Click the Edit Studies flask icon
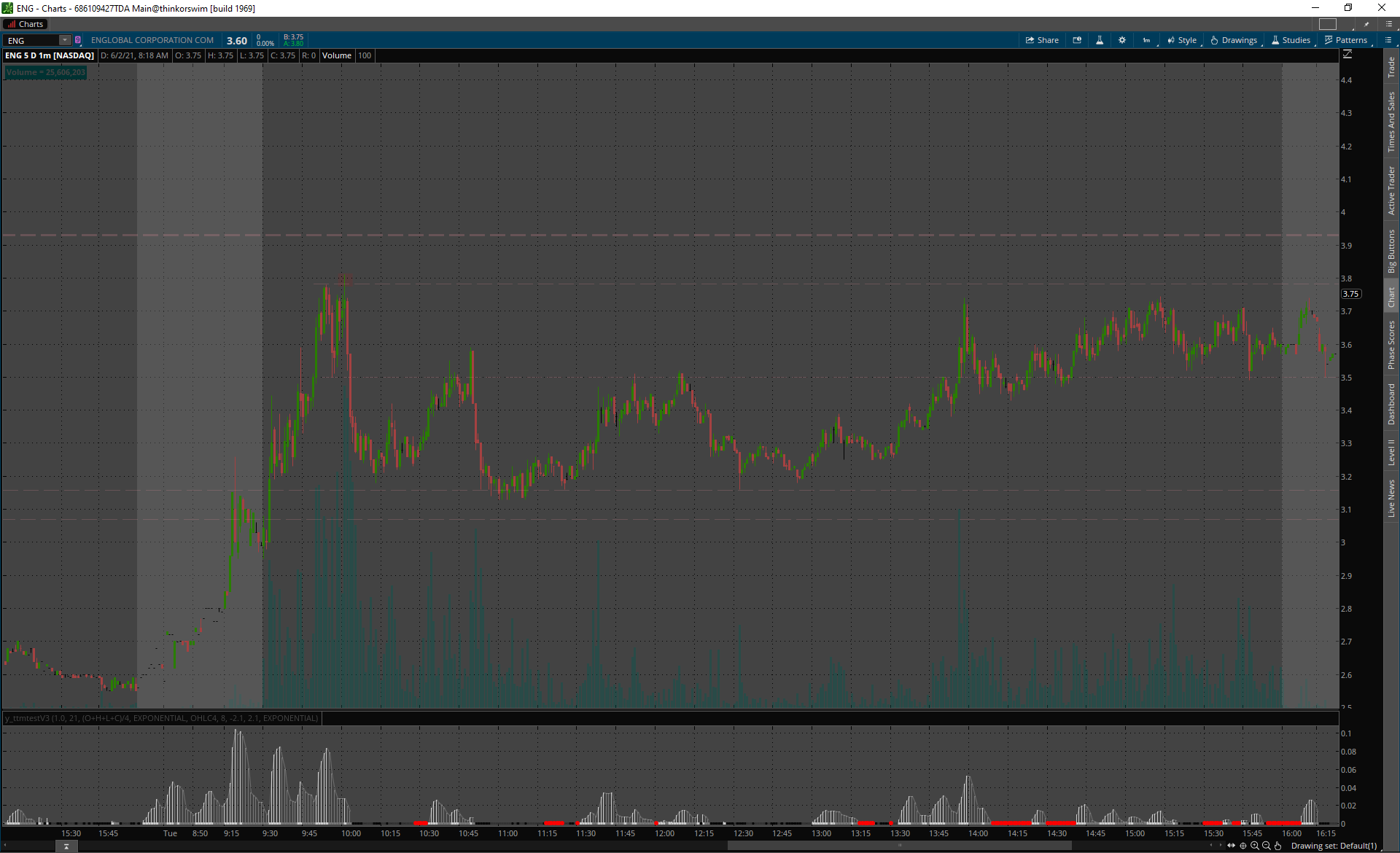This screenshot has width=1400, height=853. pos(1100,40)
